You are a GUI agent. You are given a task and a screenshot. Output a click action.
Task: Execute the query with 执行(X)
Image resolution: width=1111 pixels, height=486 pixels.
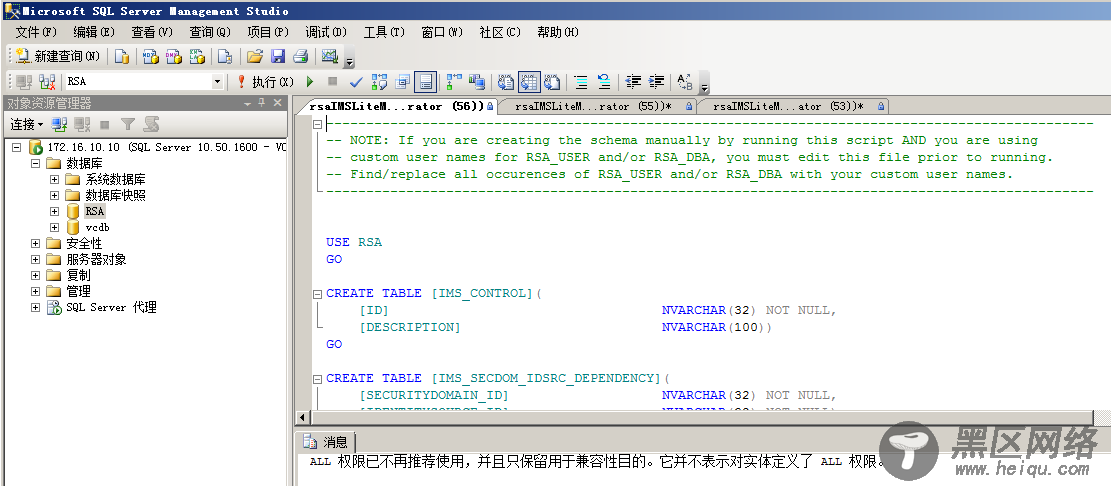click(264, 82)
